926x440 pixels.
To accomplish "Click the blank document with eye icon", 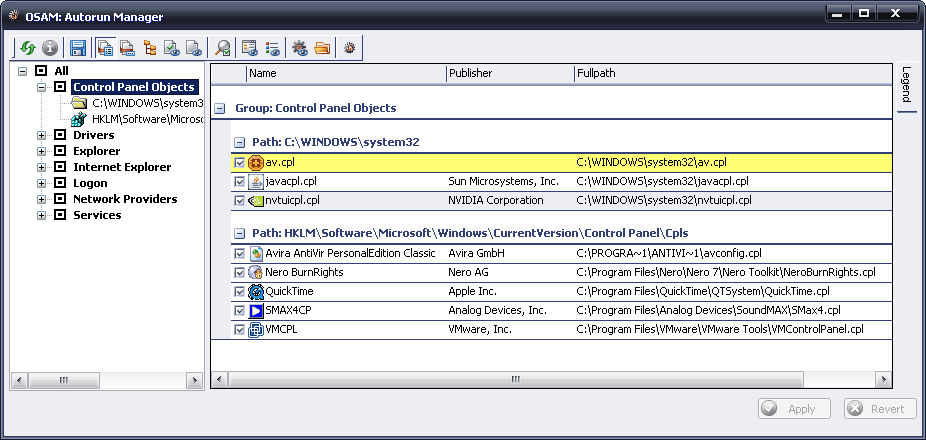I will (x=194, y=47).
